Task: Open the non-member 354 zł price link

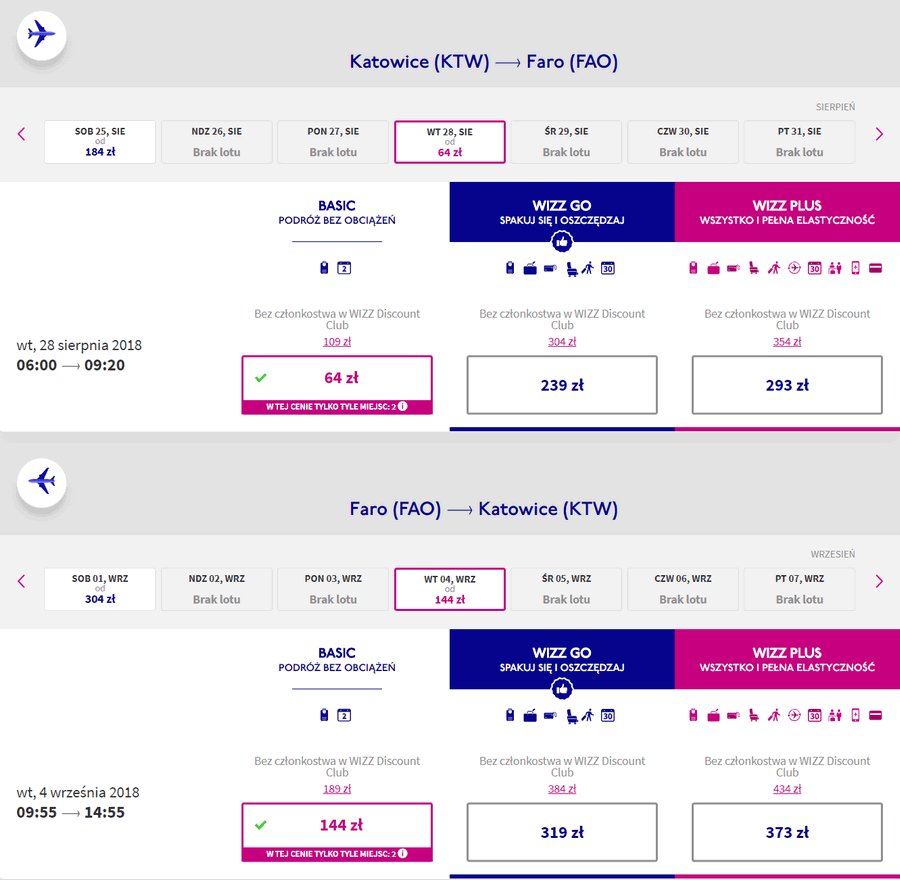Action: tap(787, 342)
